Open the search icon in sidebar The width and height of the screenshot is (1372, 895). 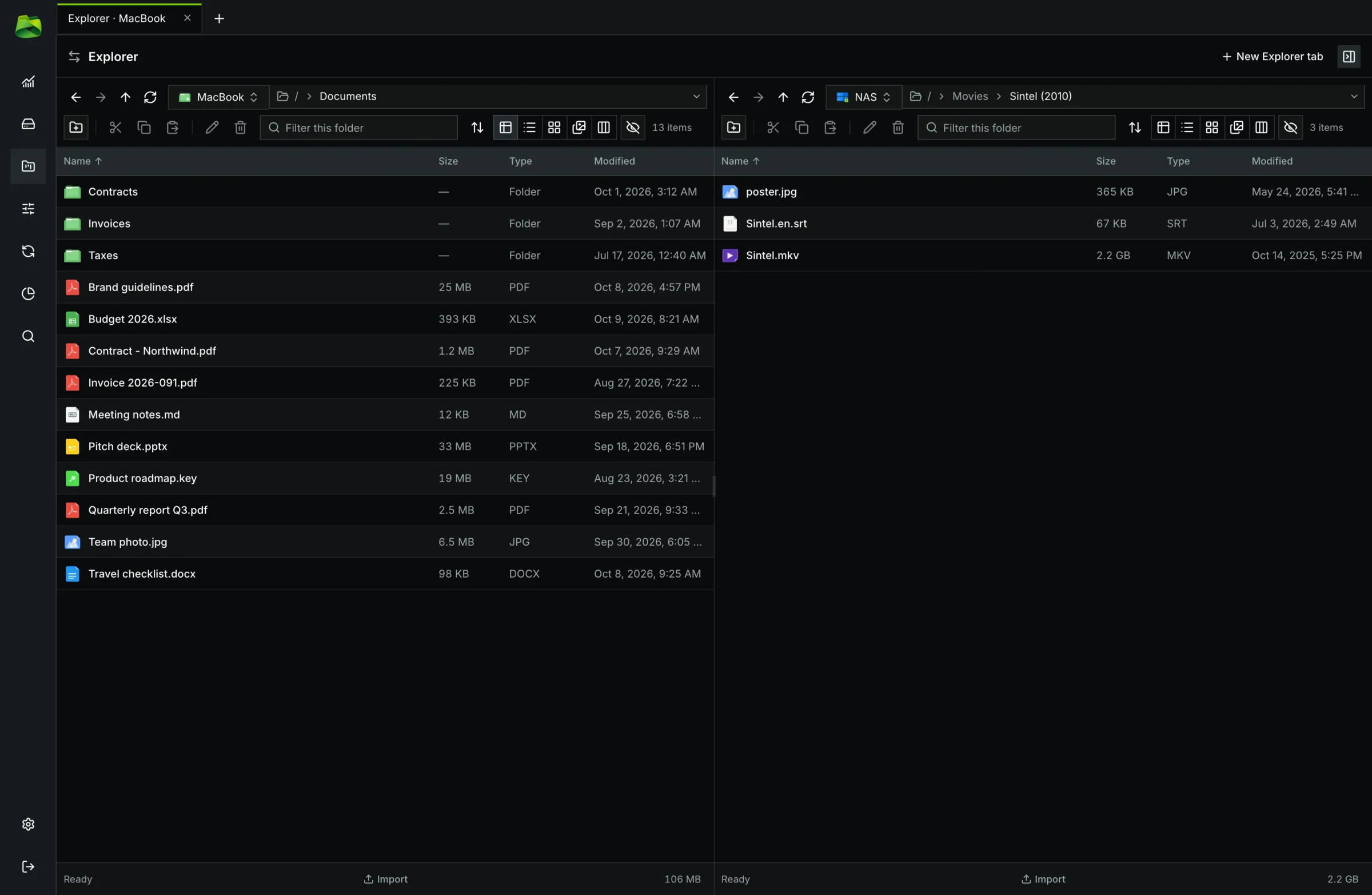coord(27,336)
